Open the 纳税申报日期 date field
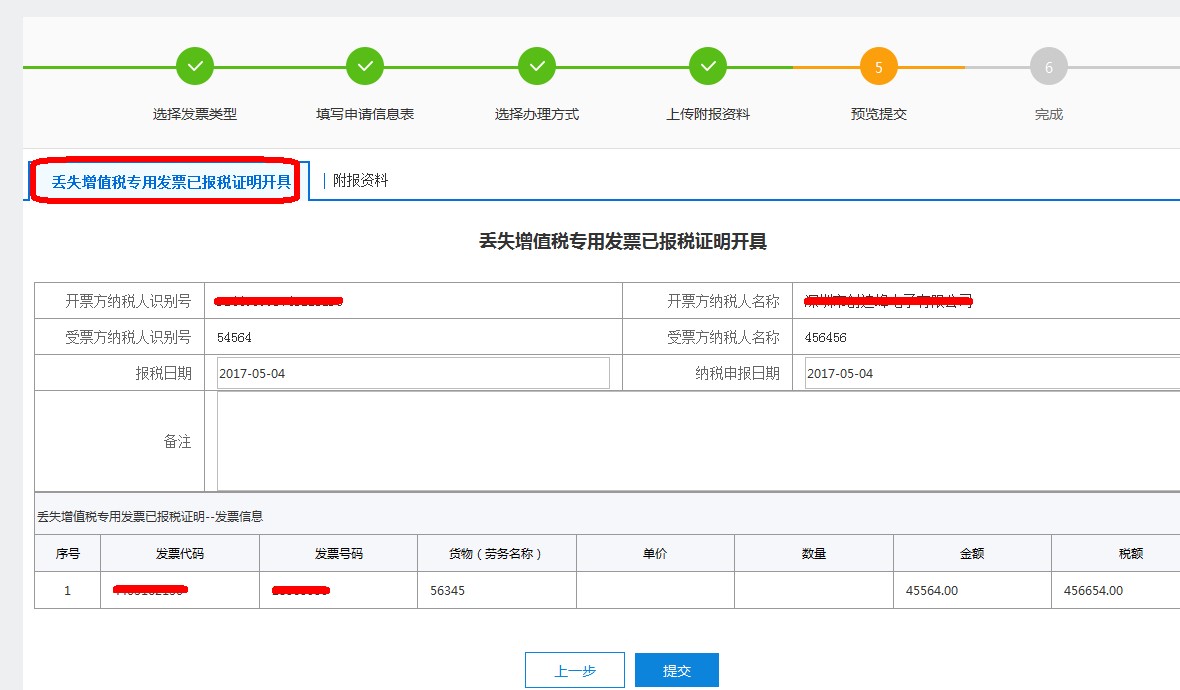This screenshot has width=1180, height=690. pyautogui.click(x=990, y=373)
